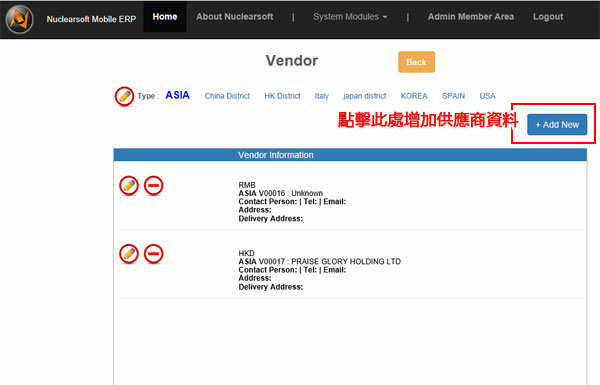Click text 'ASIA V00016 : Unknown'
The width and height of the screenshot is (600, 385).
coord(280,193)
